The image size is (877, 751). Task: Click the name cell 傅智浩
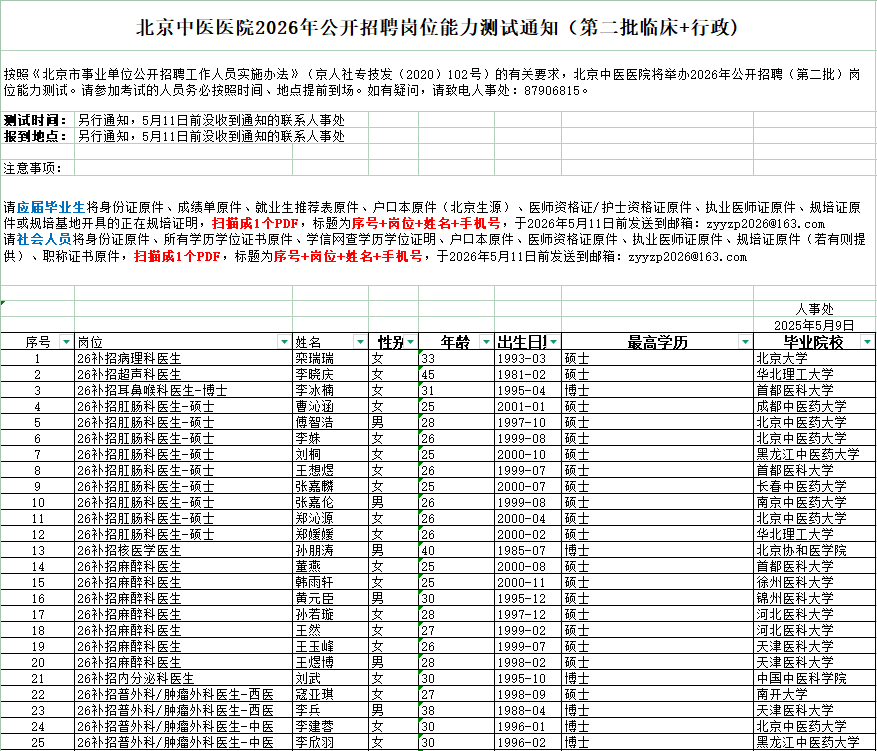(x=331, y=422)
